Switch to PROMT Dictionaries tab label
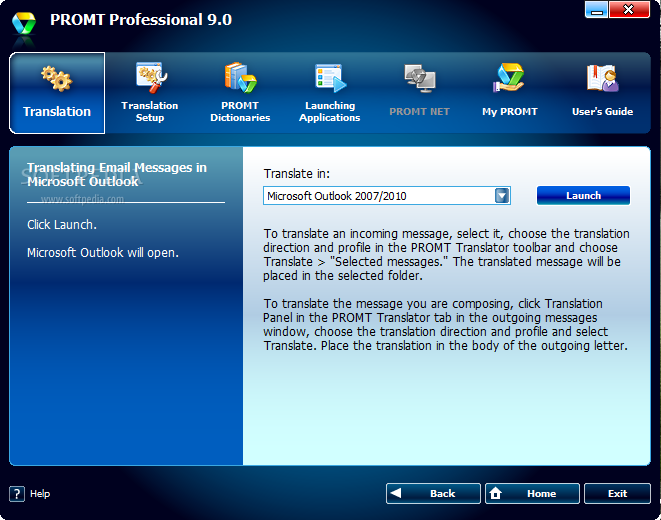661x520 pixels. pos(240,112)
